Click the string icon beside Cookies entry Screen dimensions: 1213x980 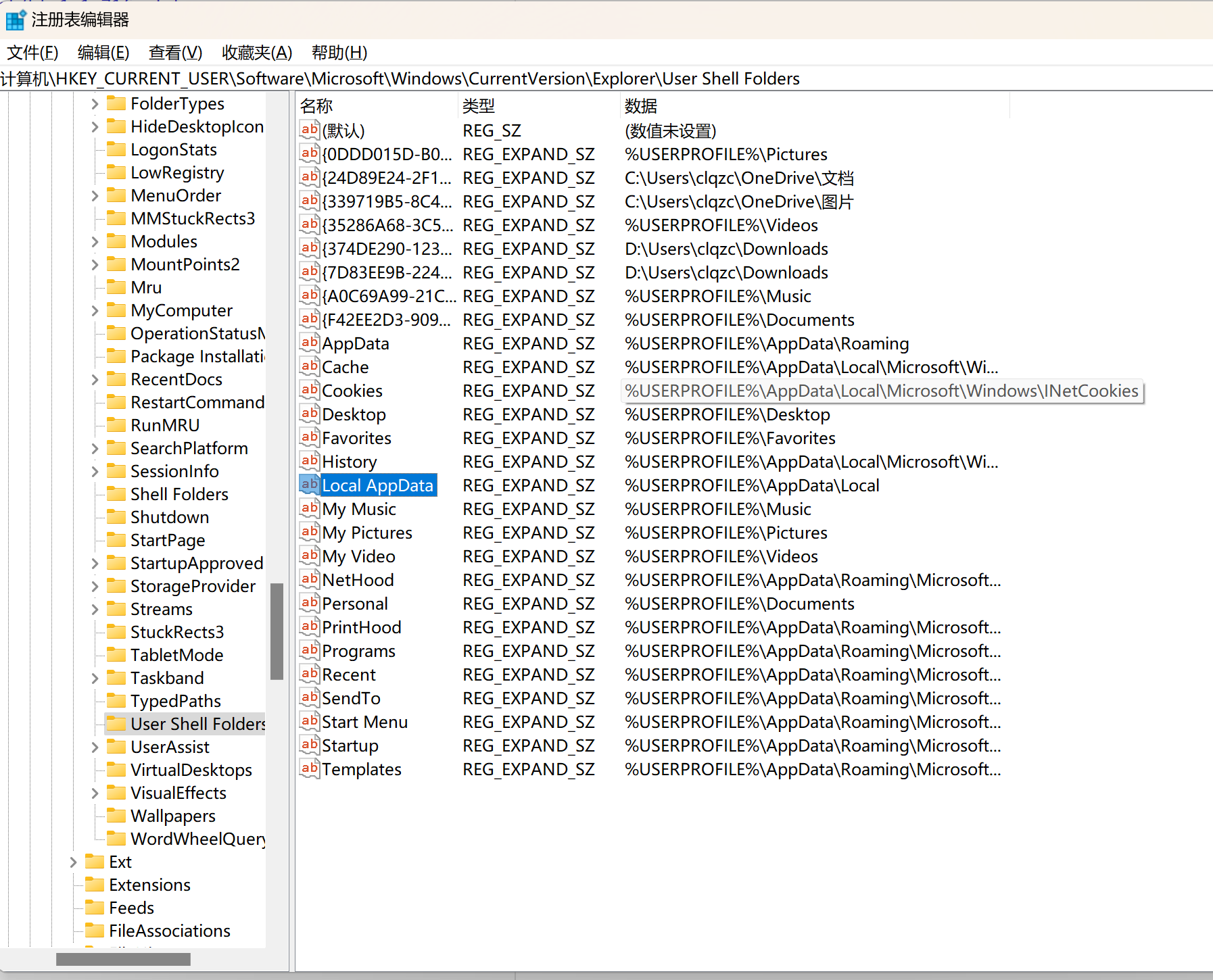pyautogui.click(x=310, y=390)
